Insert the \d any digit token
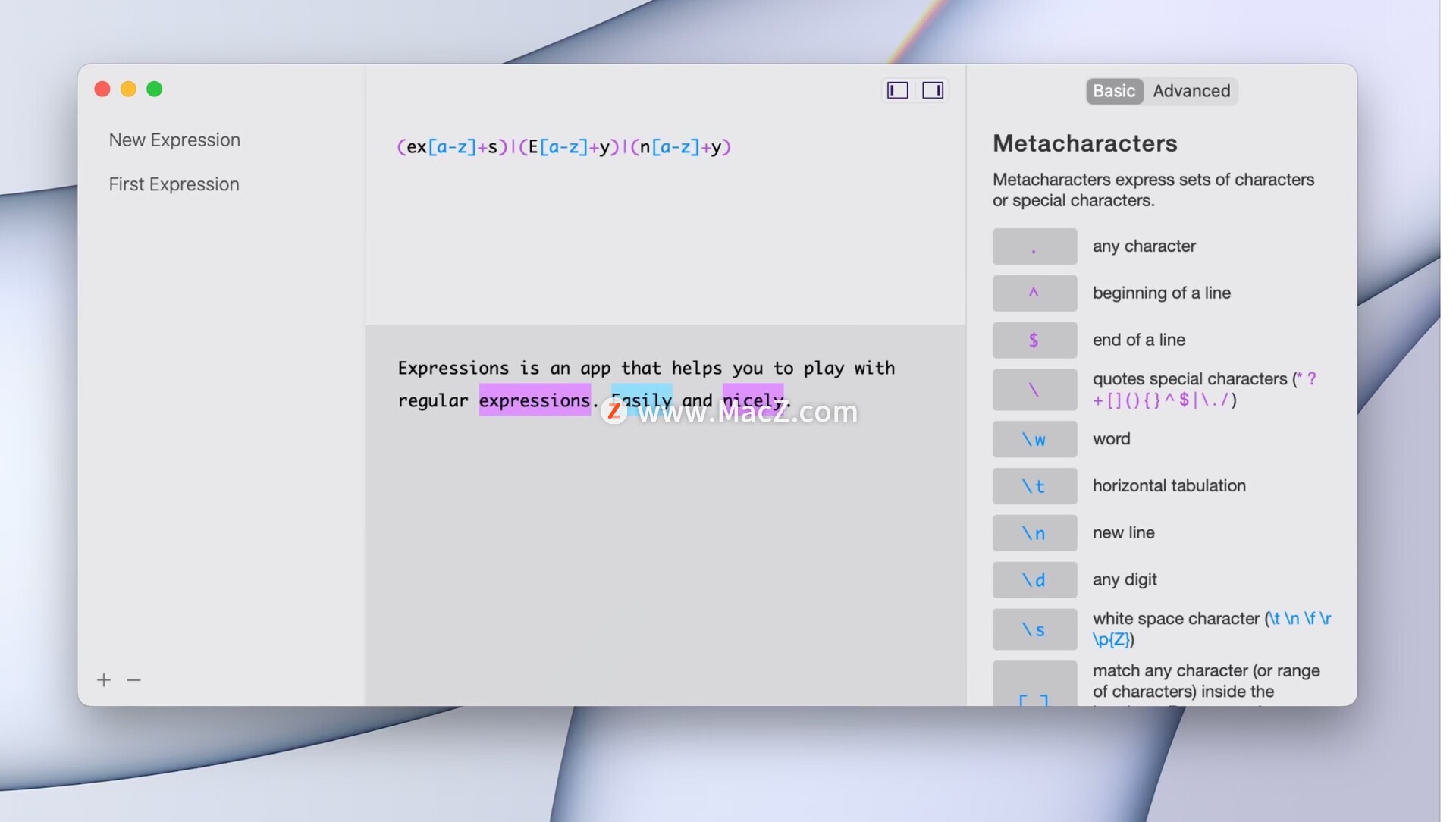The height and width of the screenshot is (822, 1456). pos(1034,580)
